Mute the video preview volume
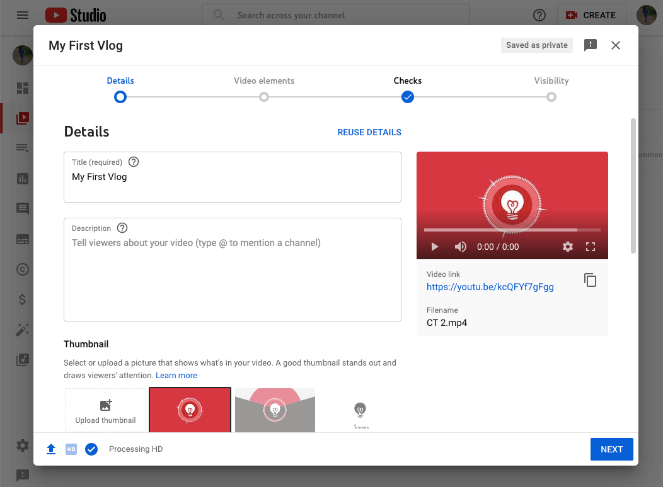This screenshot has height=487, width=663. pyautogui.click(x=460, y=246)
